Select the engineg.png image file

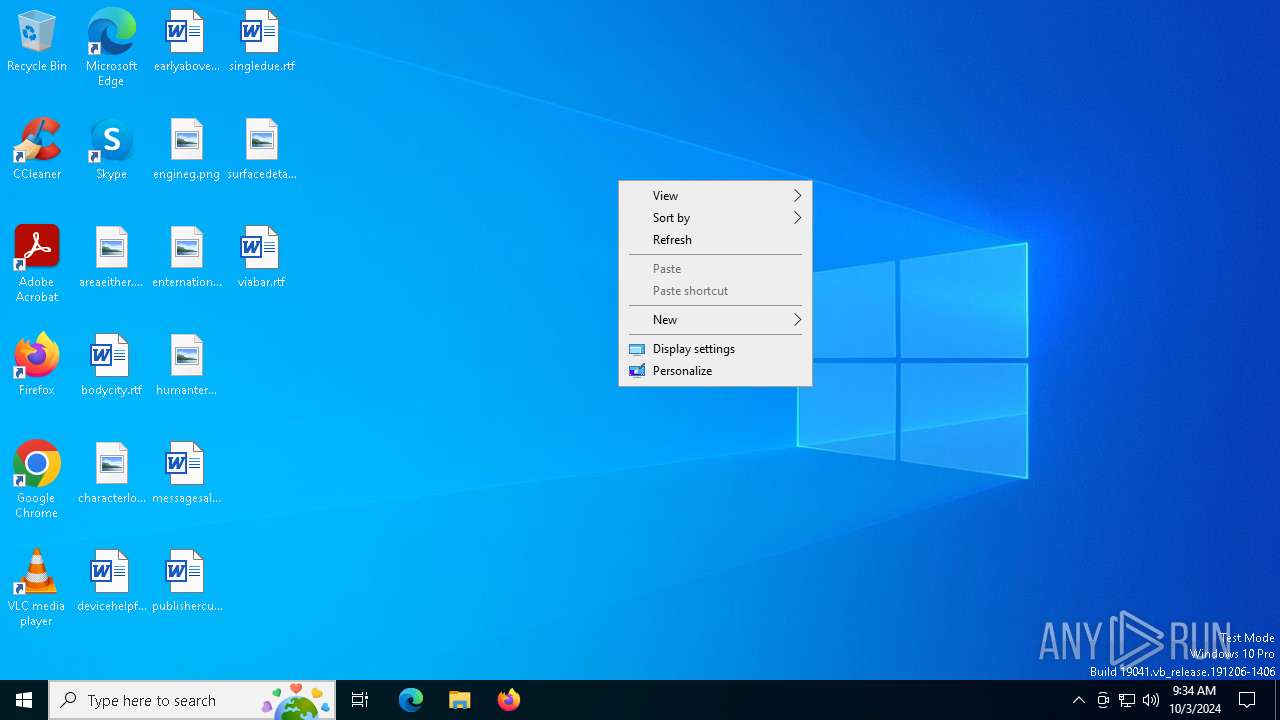pyautogui.click(x=186, y=150)
